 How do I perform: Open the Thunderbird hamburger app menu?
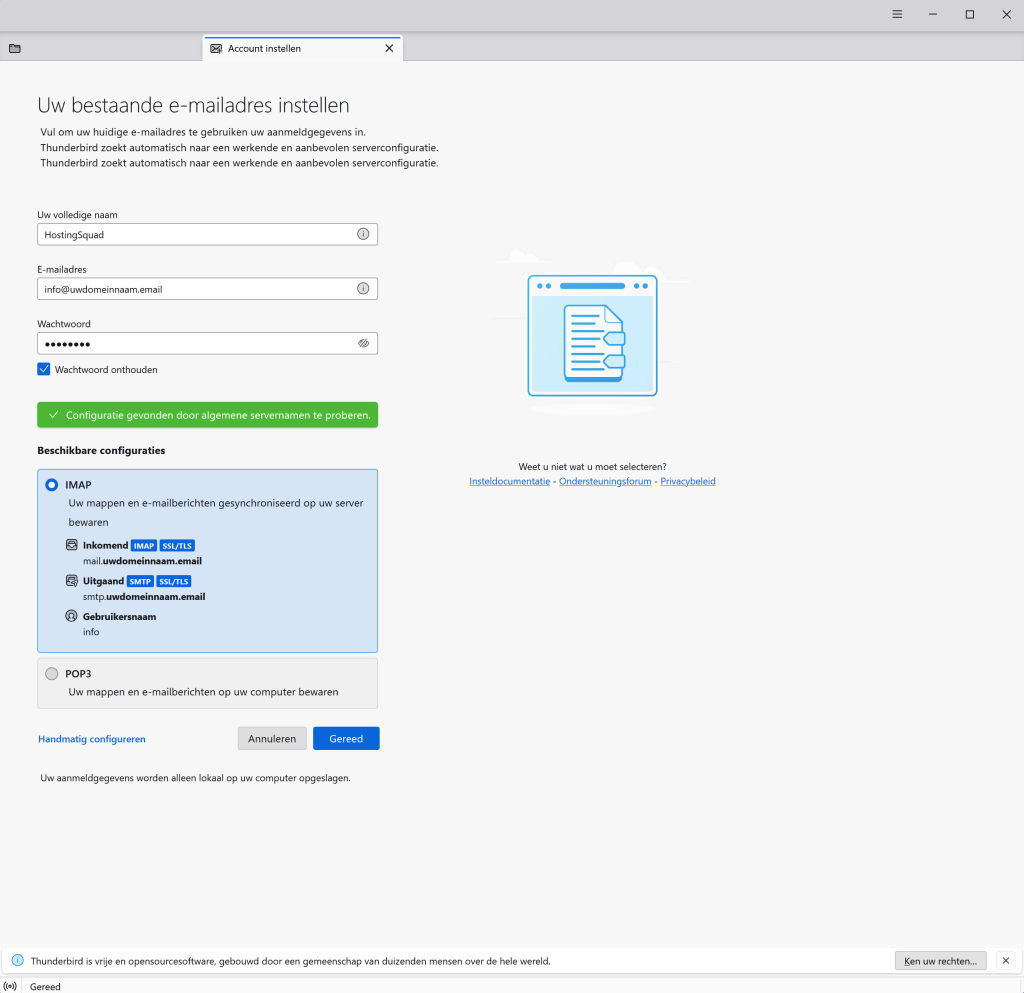point(897,14)
